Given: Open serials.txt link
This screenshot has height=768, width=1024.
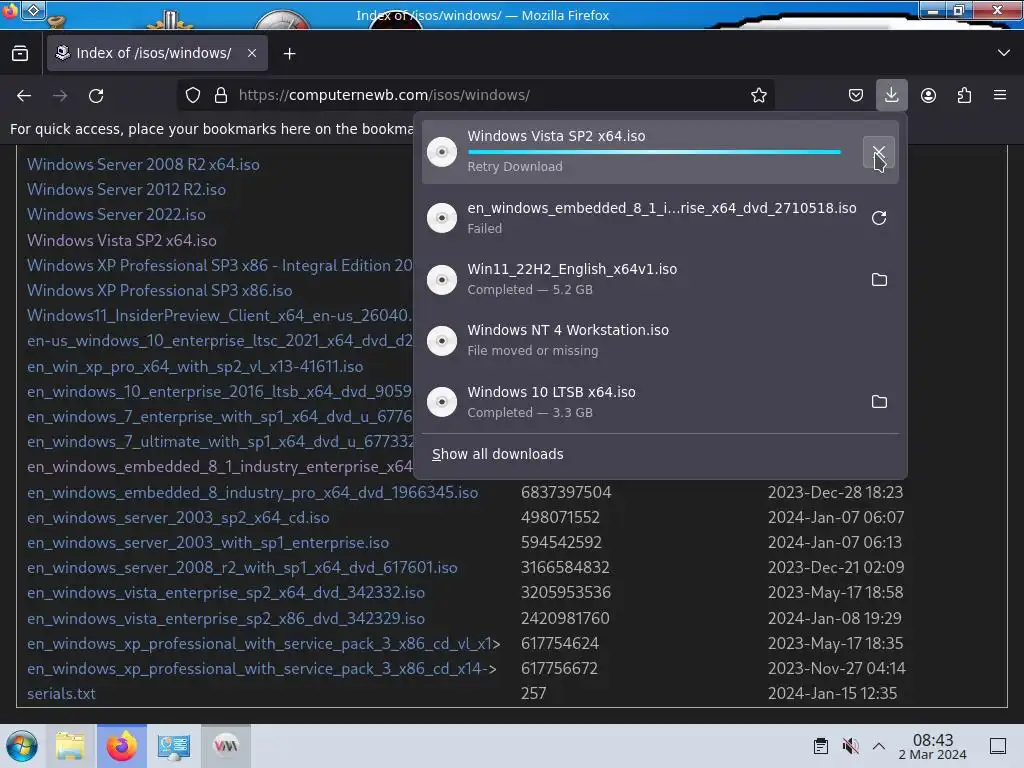Looking at the screenshot, I should coord(61,694).
